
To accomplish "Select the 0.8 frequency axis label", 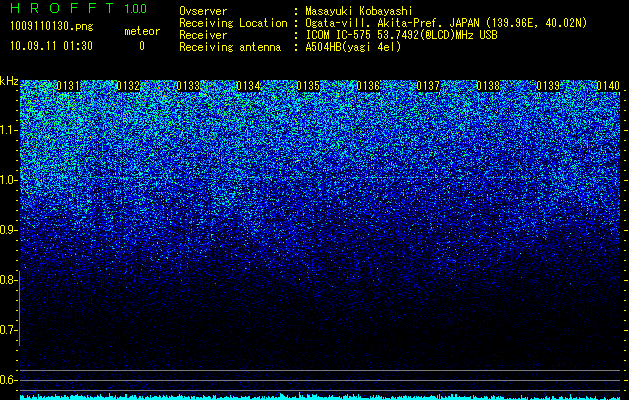I will (x=7, y=280).
